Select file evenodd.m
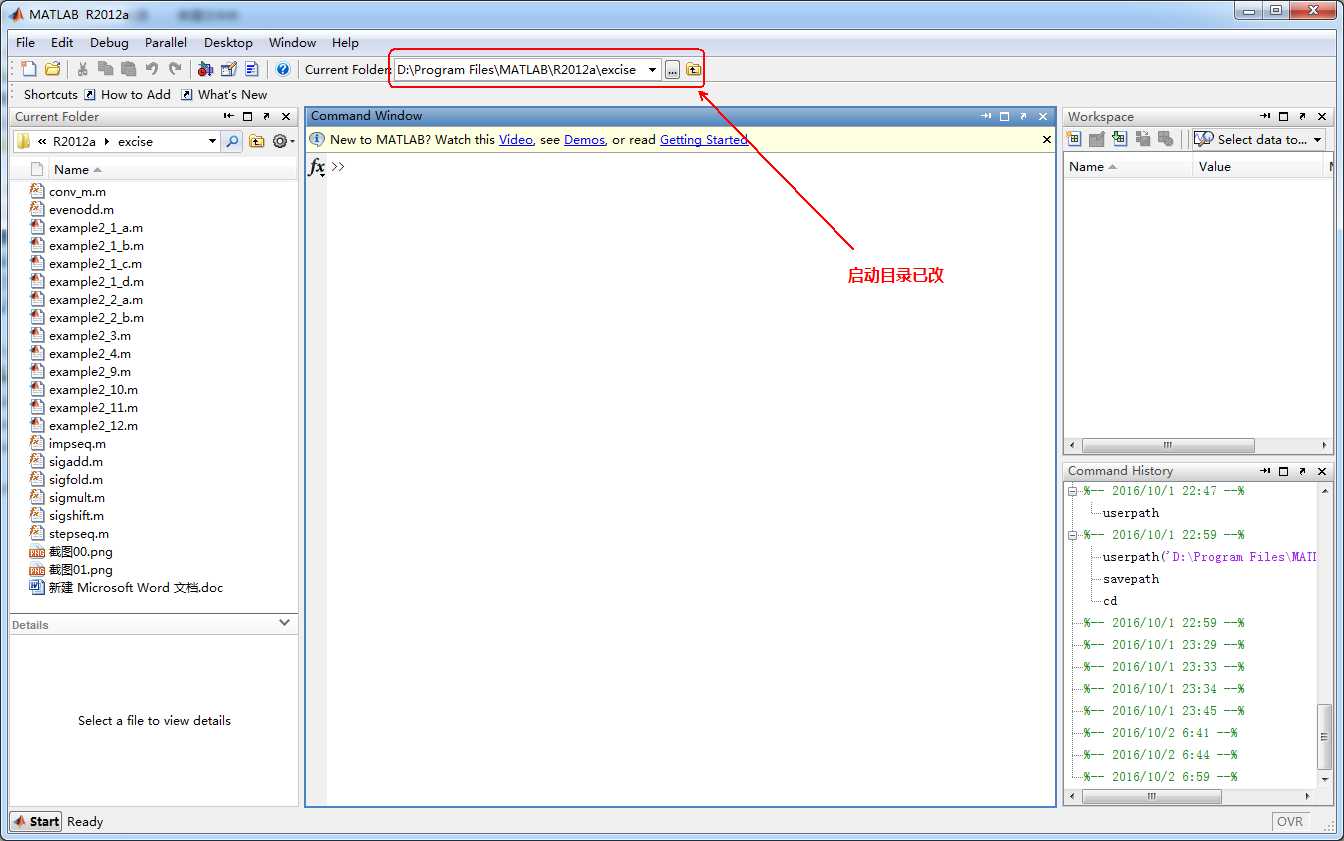1344x841 pixels. tap(81, 209)
